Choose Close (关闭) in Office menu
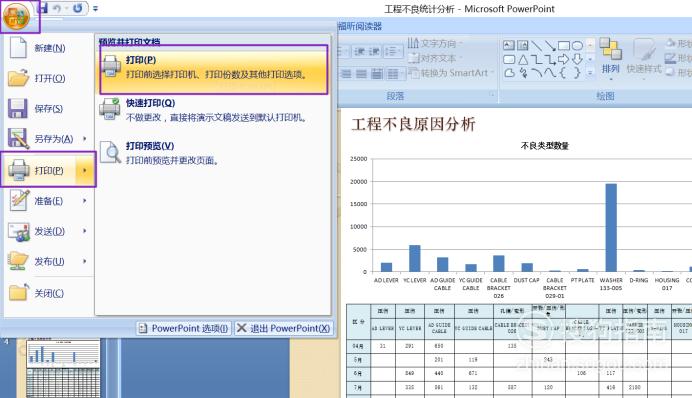This screenshot has width=692, height=398. coord(49,293)
